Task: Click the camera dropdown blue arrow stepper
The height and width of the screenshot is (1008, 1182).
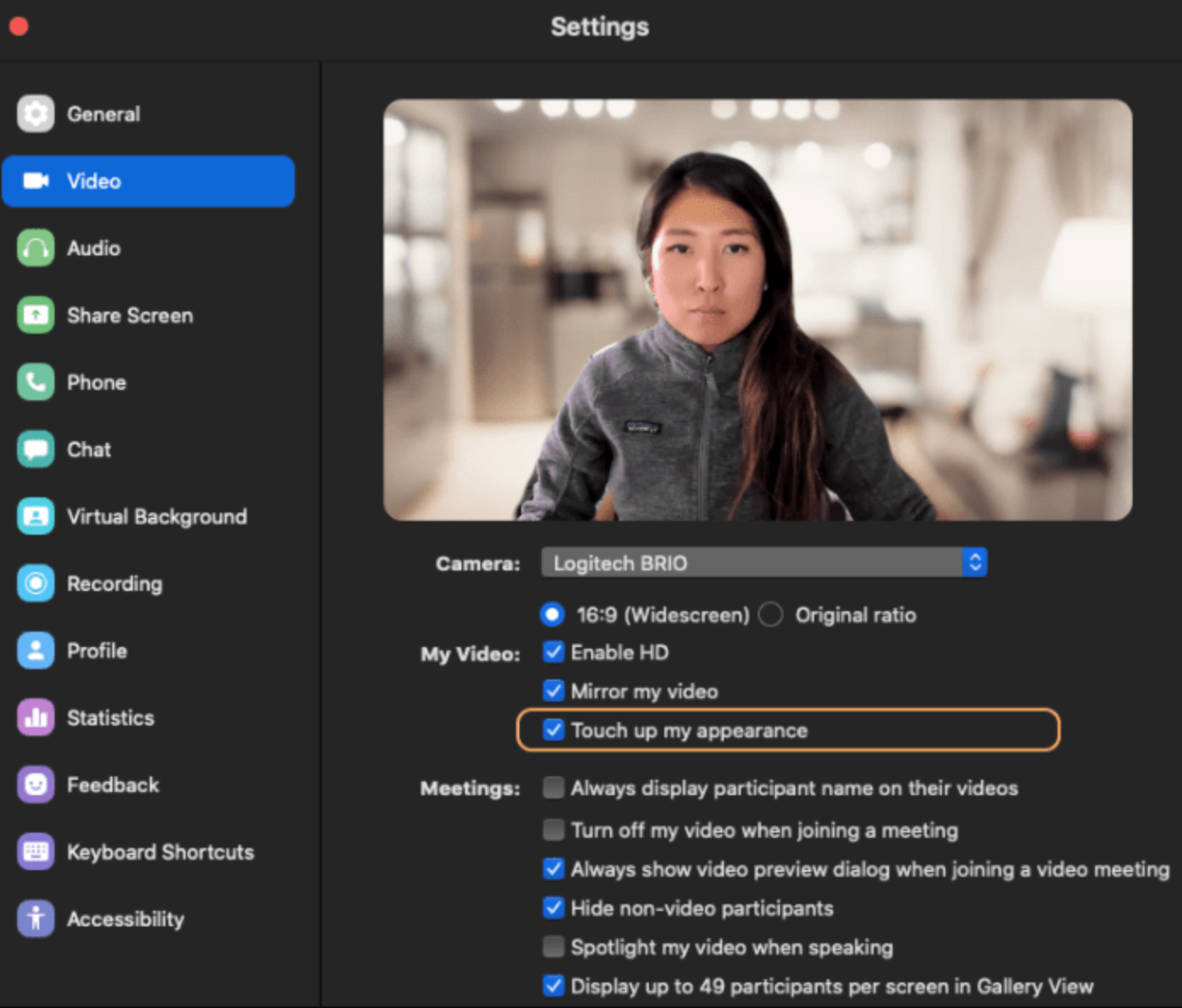Action: [975, 563]
